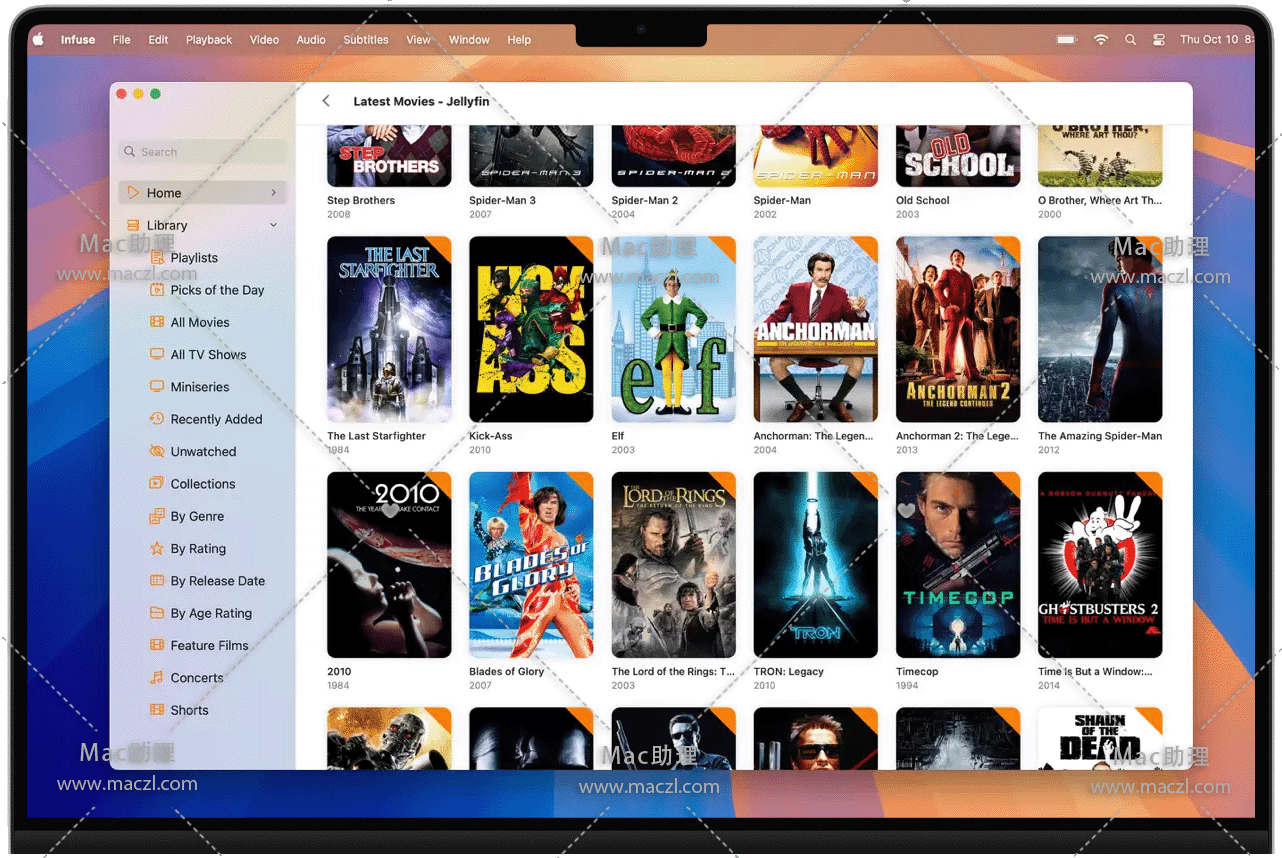Open the Recently Added clock icon

[156, 419]
